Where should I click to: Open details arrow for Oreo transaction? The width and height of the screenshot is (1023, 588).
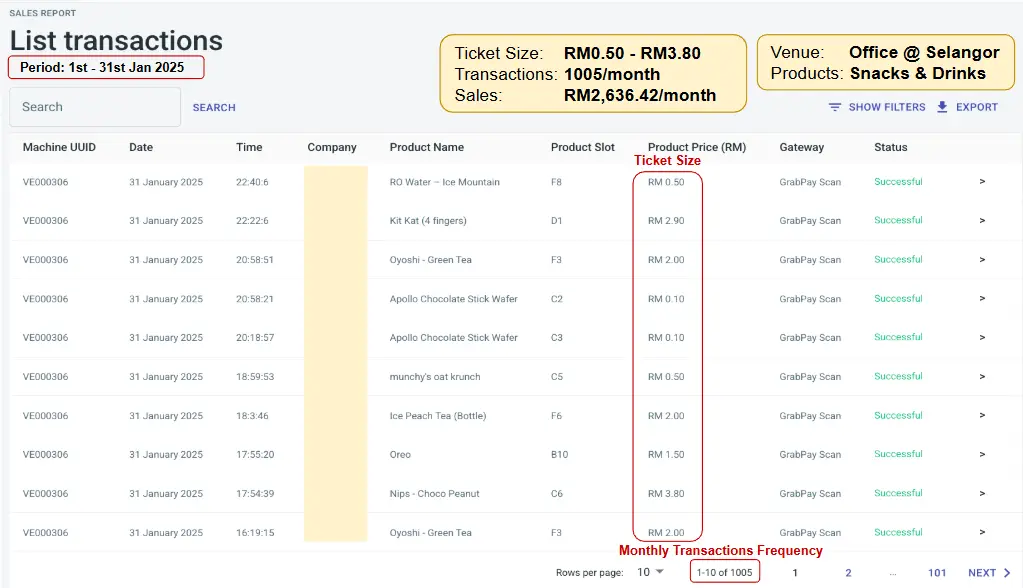982,455
